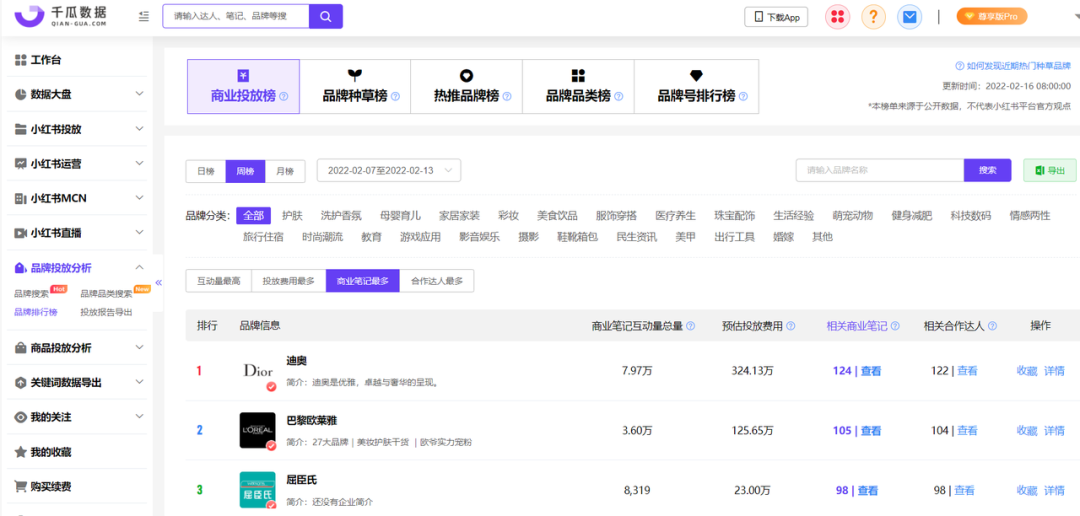Sort by 商业笔记最多
This screenshot has width=1080, height=516.
[363, 281]
